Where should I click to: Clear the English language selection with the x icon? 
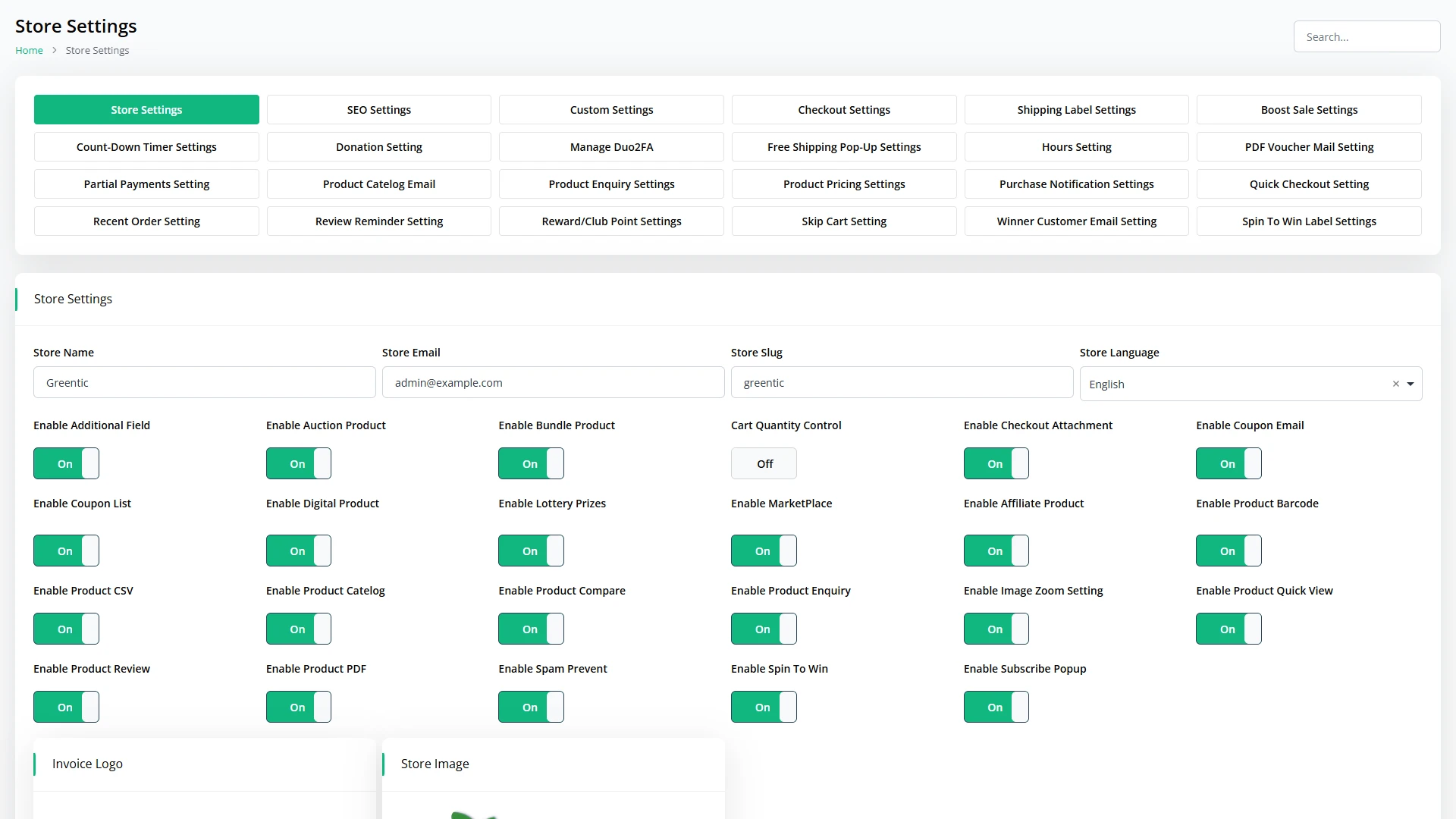pos(1395,384)
